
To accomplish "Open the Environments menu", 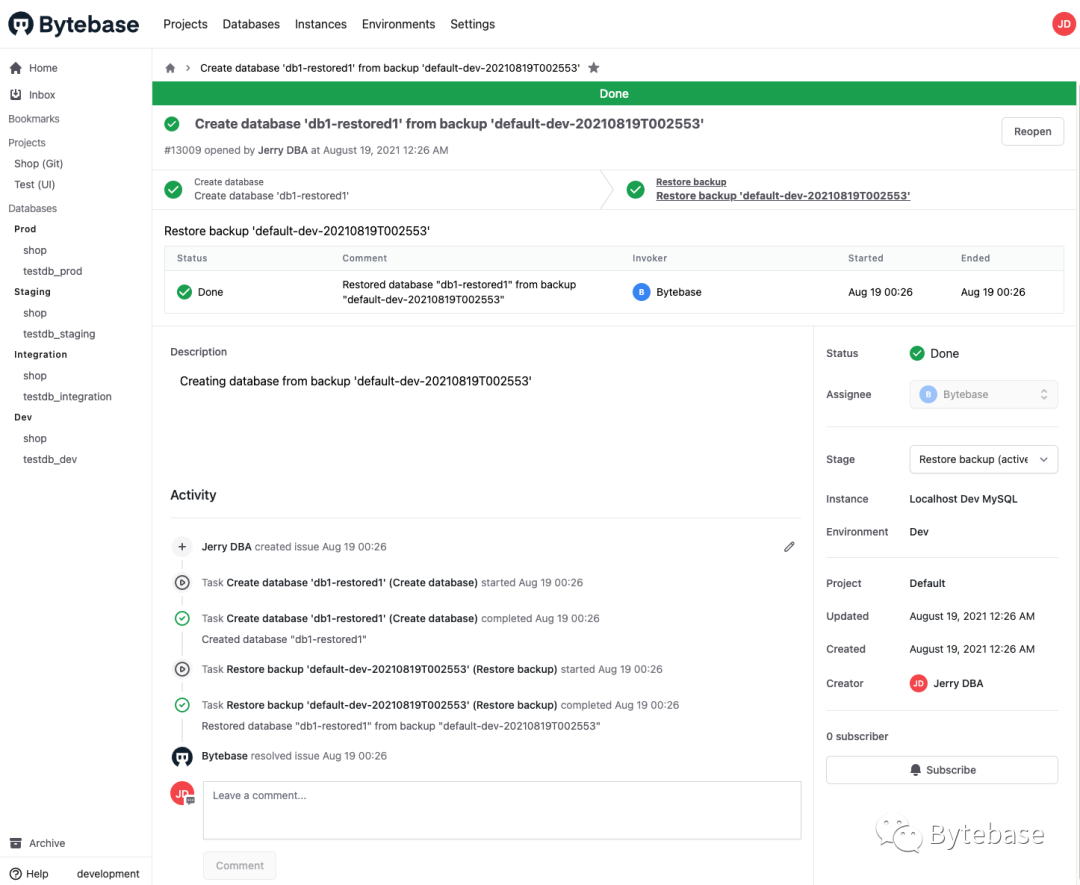I will (399, 24).
